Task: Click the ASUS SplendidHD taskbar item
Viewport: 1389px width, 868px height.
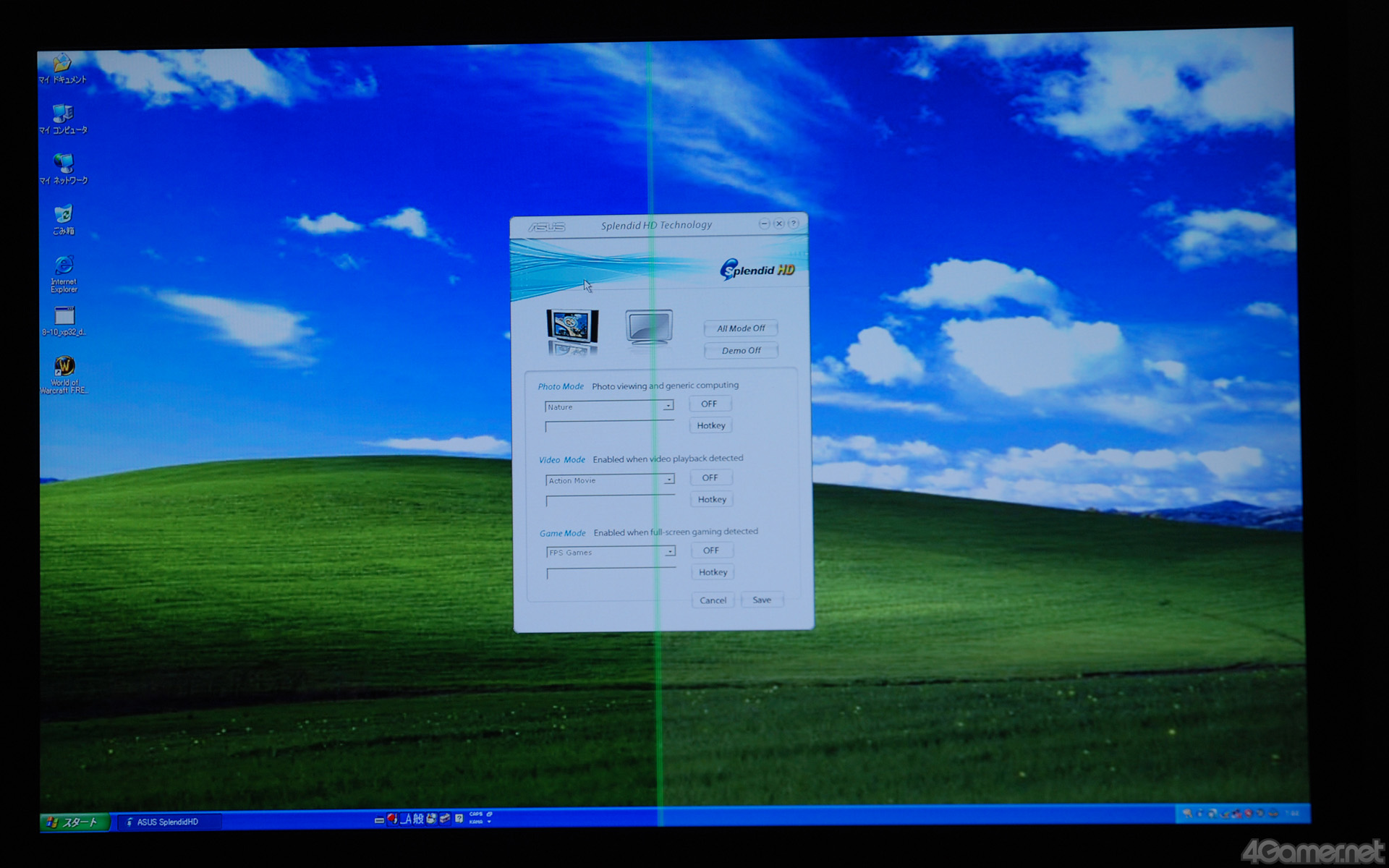Action: [168, 822]
